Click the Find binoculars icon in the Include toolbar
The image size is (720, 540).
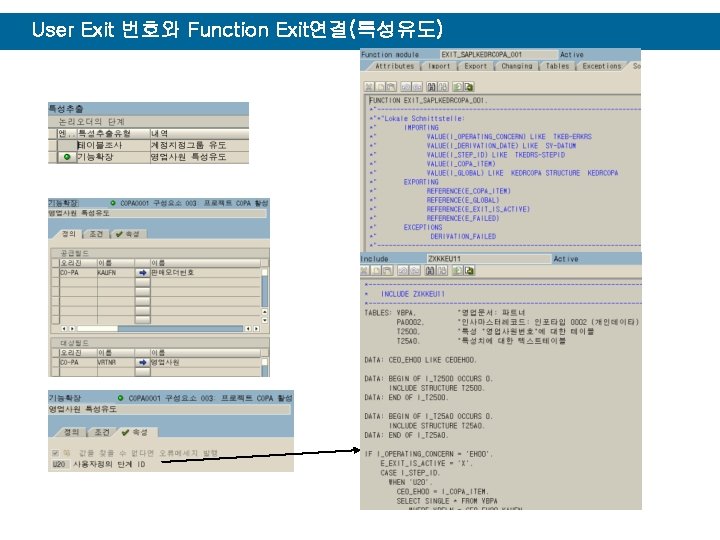pos(430,271)
